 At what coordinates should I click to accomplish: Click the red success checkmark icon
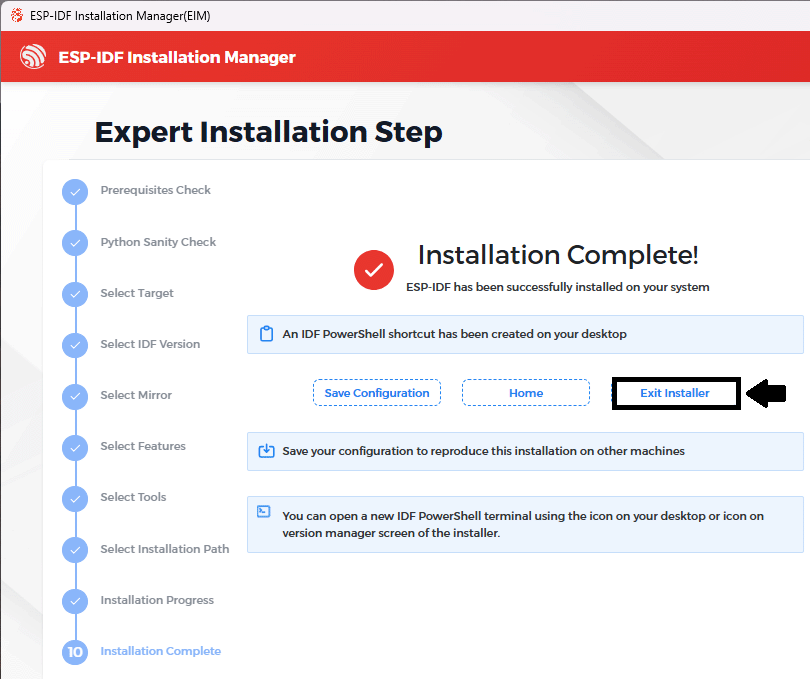click(374, 270)
